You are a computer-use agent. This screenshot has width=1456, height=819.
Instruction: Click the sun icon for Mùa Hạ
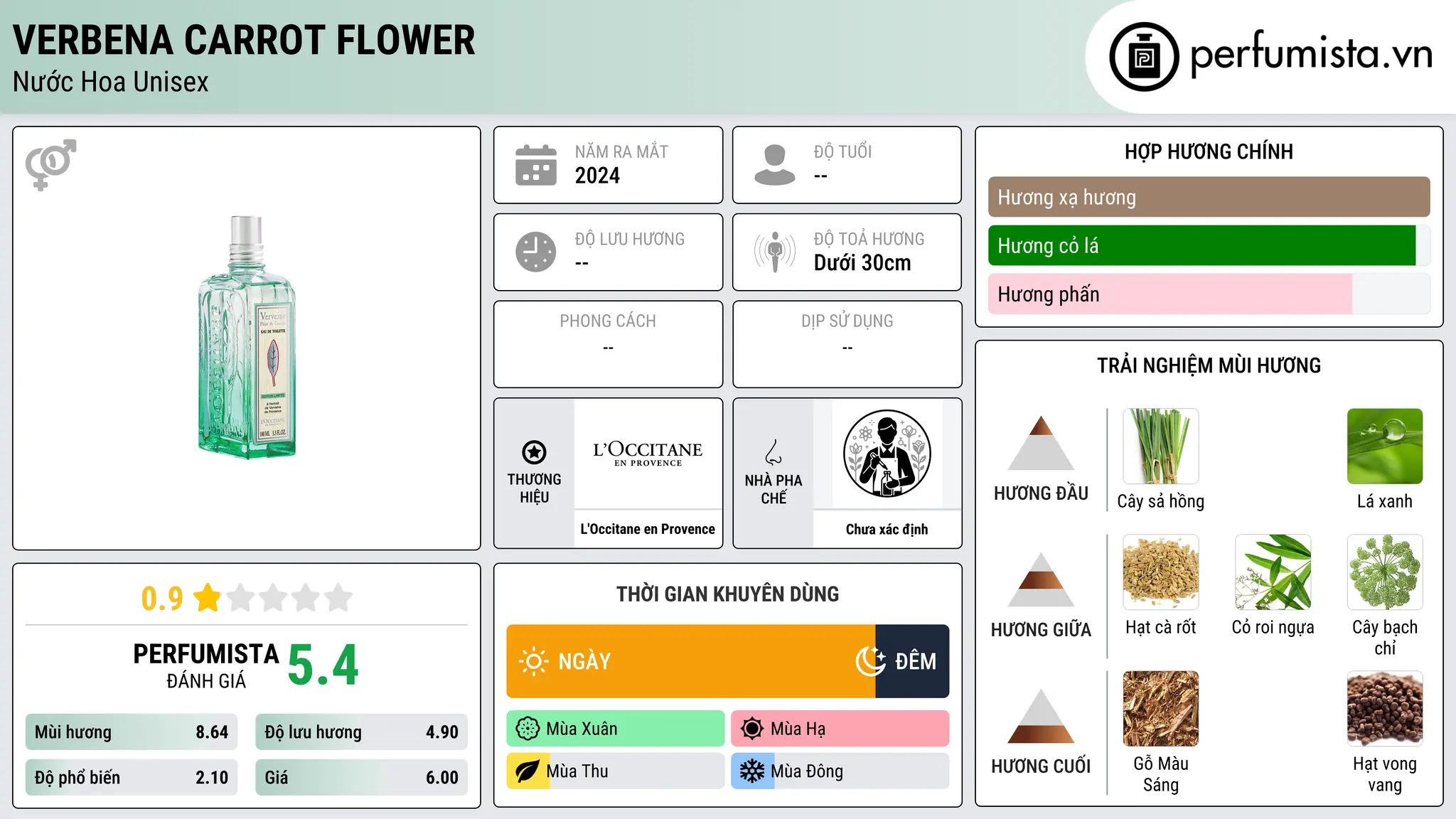pyautogui.click(x=752, y=729)
